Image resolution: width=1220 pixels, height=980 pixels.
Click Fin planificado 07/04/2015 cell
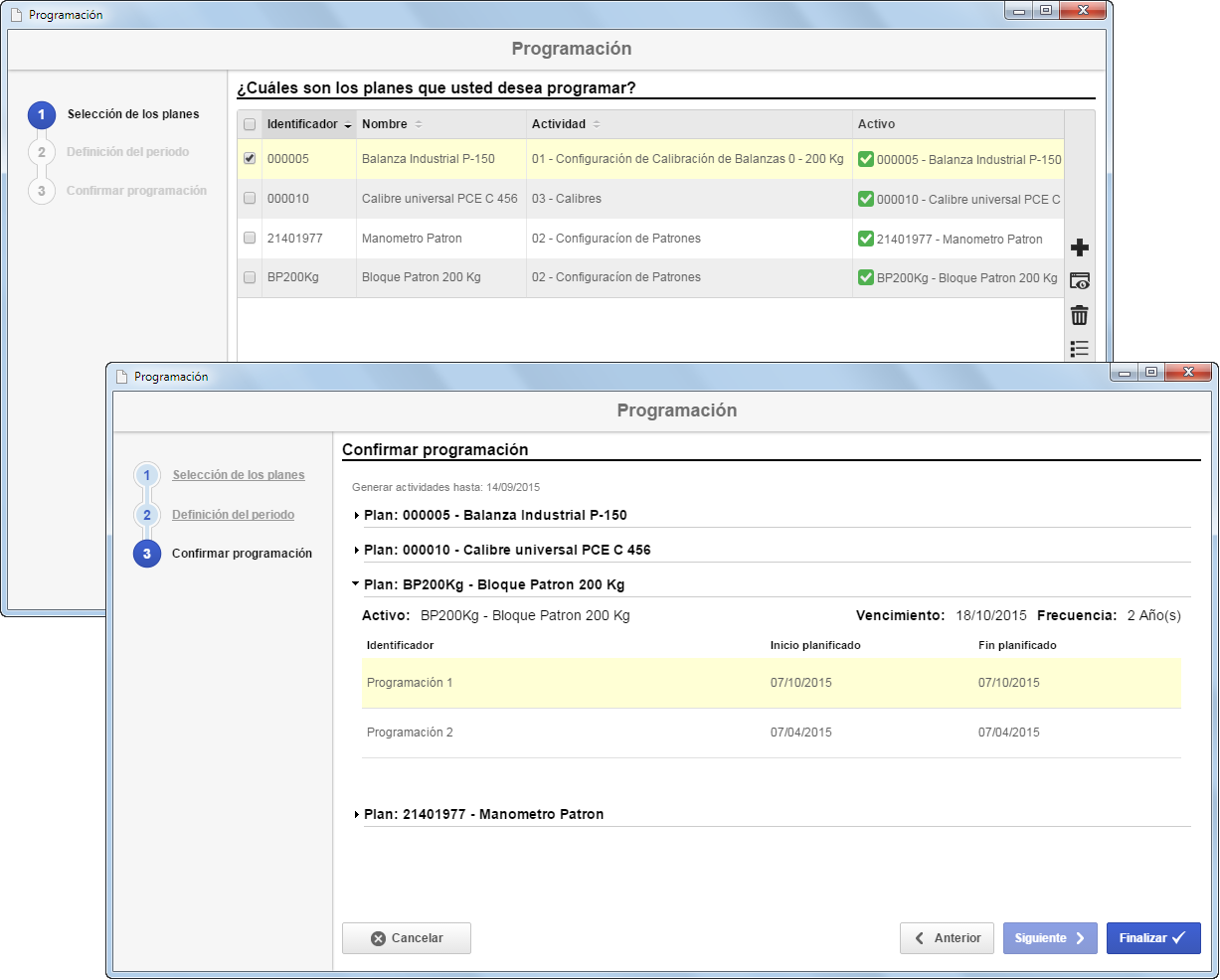1009,733
